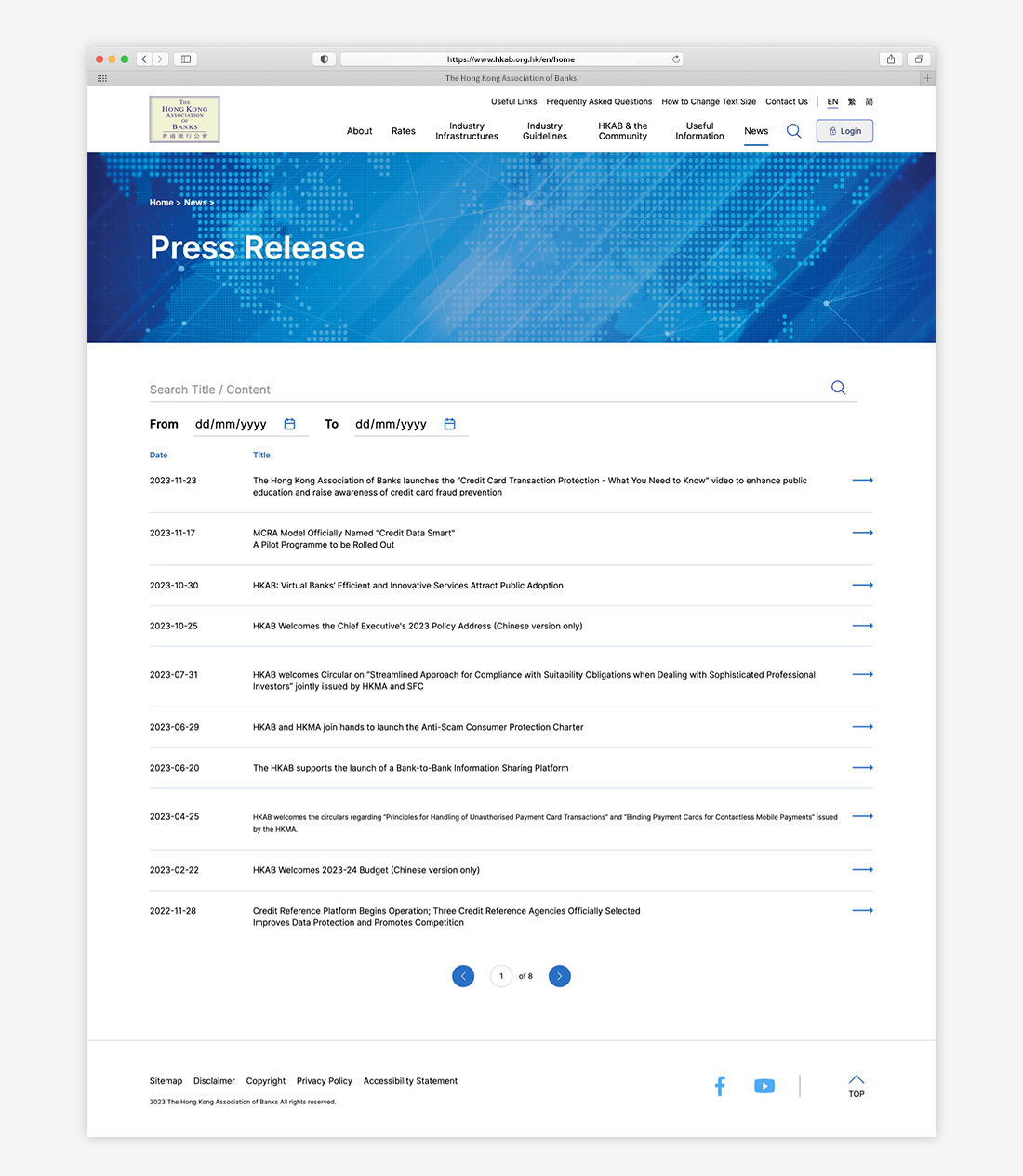The height and width of the screenshot is (1176, 1023).
Task: Show the tab overview icon
Action: click(x=918, y=59)
